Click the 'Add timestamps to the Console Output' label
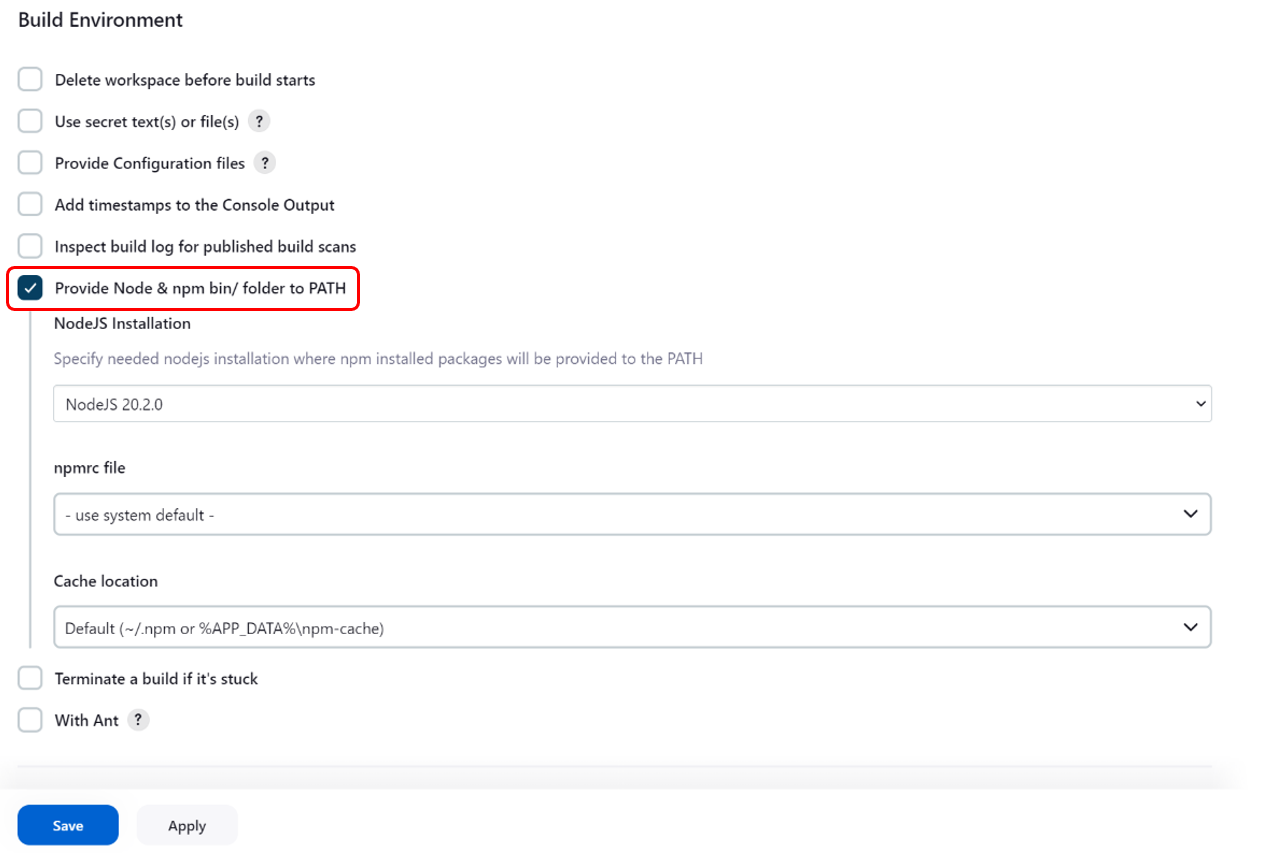The height and width of the screenshot is (867, 1280). [x=195, y=205]
